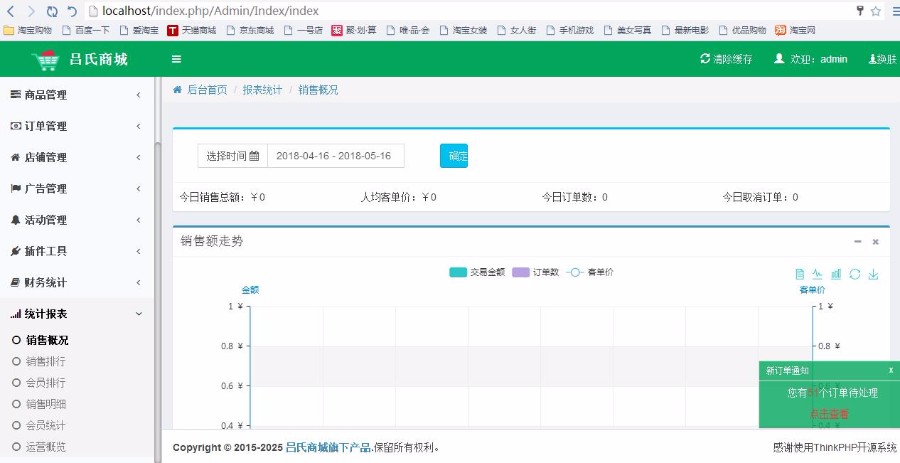Expand the 店铺管理 menu

coord(77,158)
